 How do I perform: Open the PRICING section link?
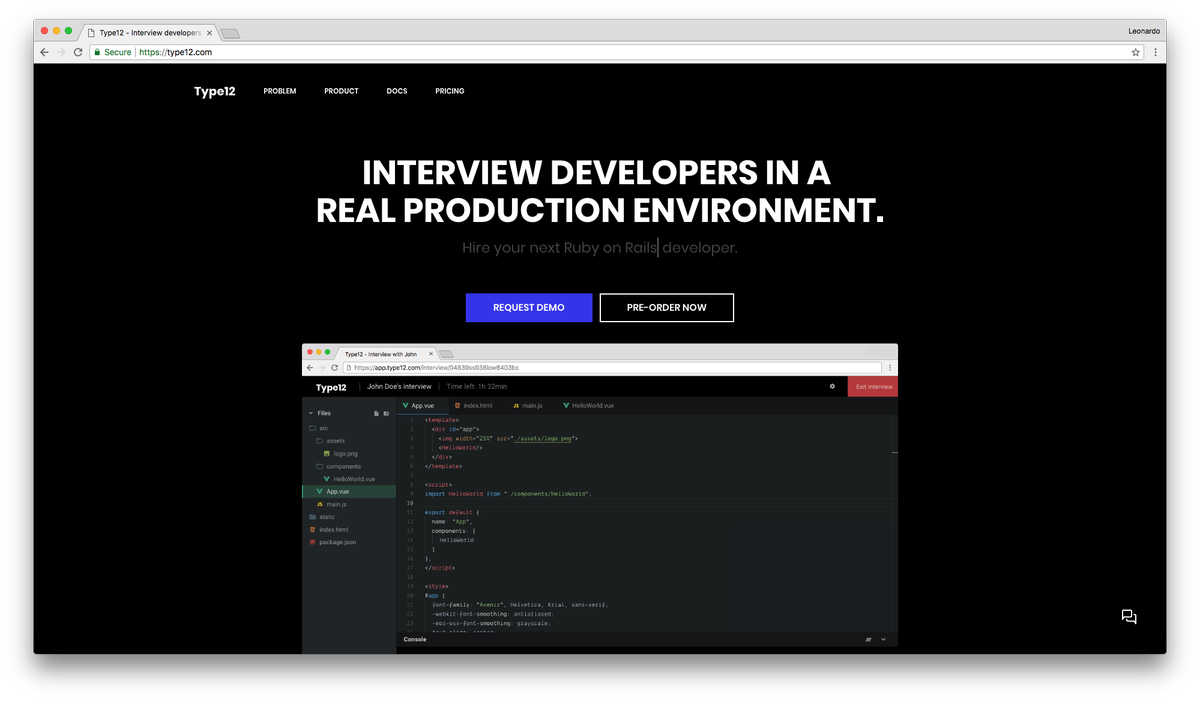(x=450, y=91)
